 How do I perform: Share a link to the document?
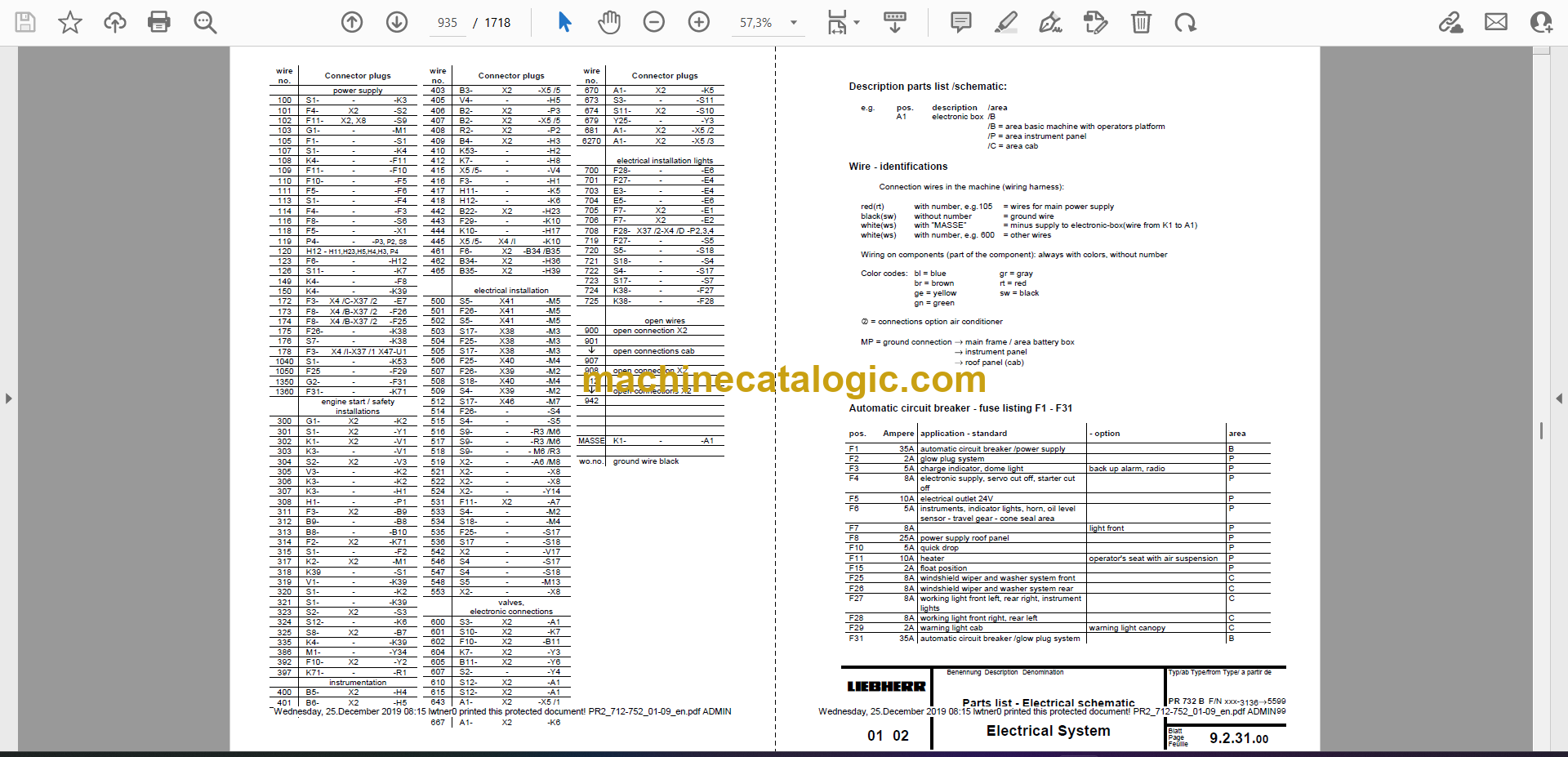[x=1451, y=22]
